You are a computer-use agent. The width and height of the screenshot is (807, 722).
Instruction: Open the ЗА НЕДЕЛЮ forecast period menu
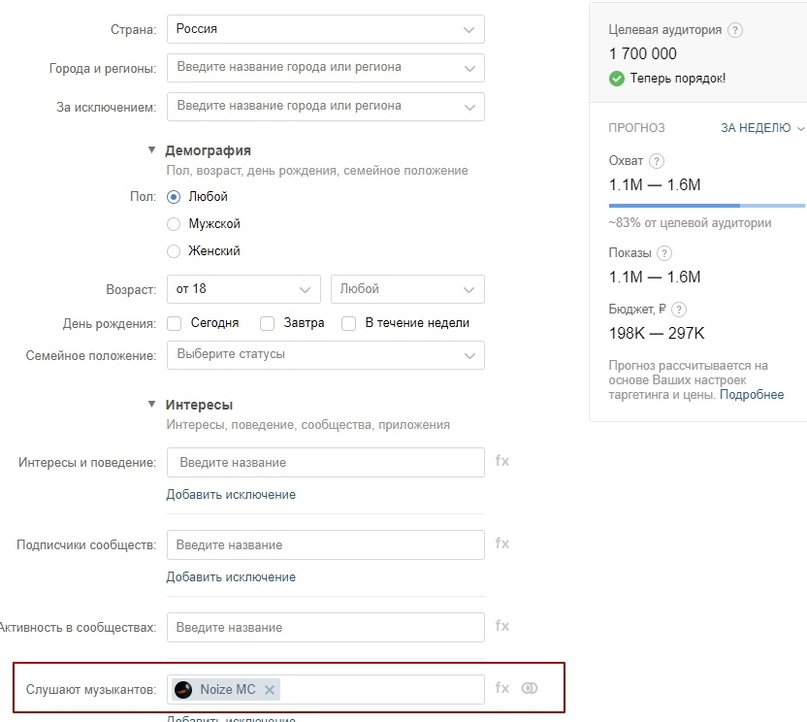click(x=762, y=128)
